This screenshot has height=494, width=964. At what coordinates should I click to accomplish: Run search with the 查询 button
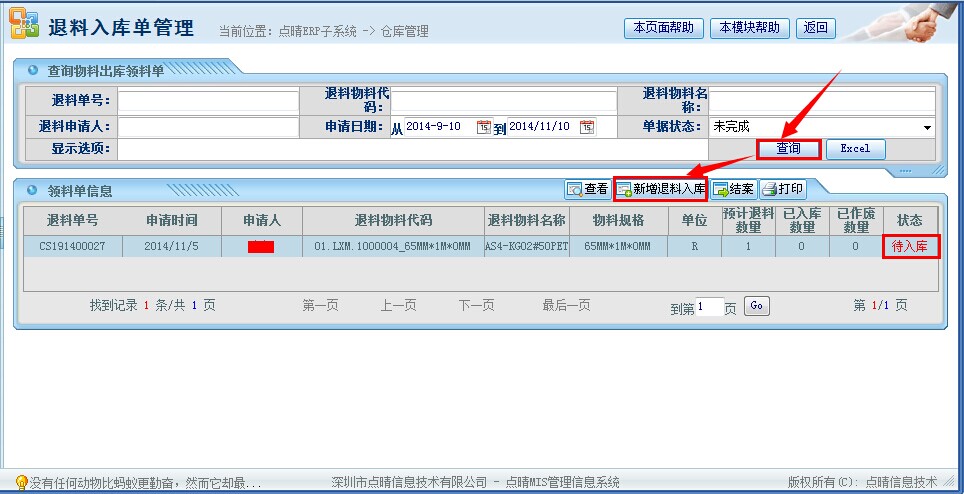coord(788,149)
